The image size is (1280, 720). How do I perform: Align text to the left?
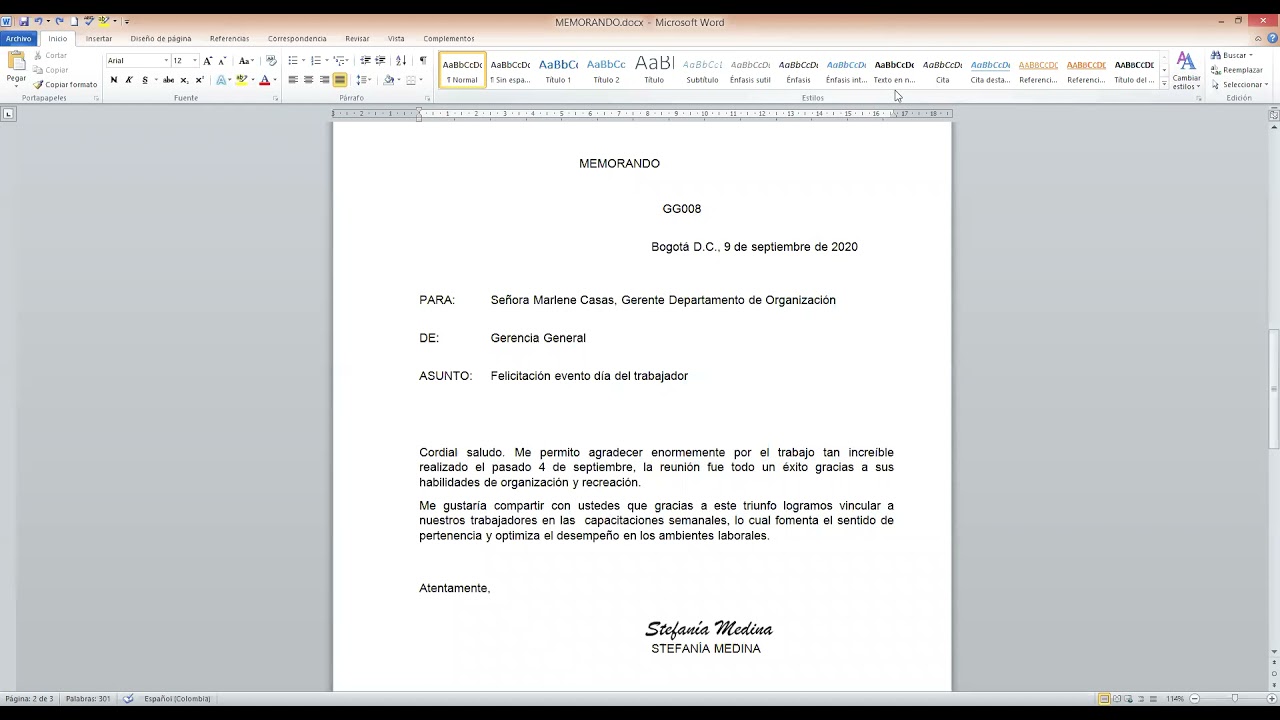(x=293, y=80)
